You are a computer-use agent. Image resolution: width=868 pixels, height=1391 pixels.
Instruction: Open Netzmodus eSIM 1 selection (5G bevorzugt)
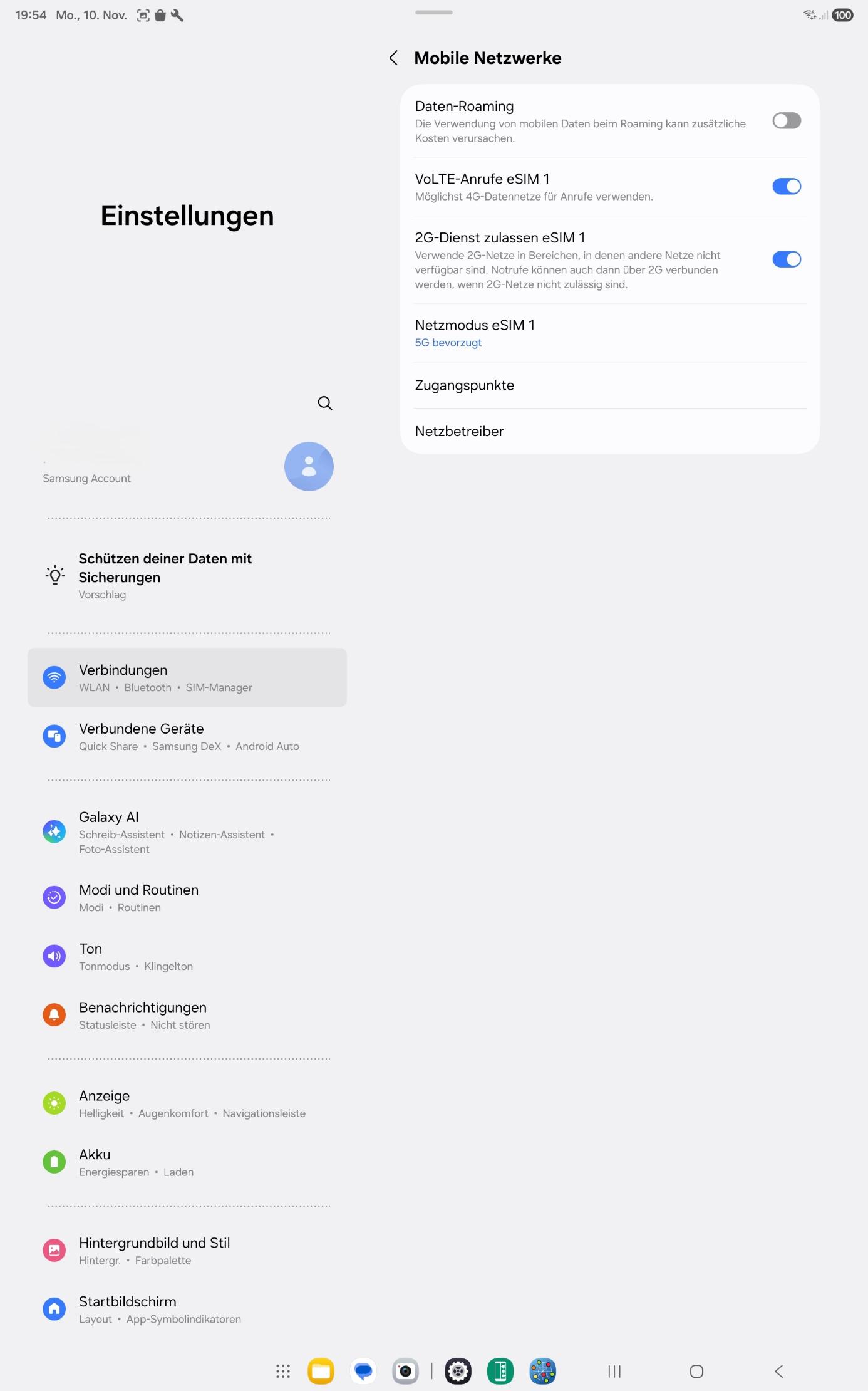pos(610,333)
